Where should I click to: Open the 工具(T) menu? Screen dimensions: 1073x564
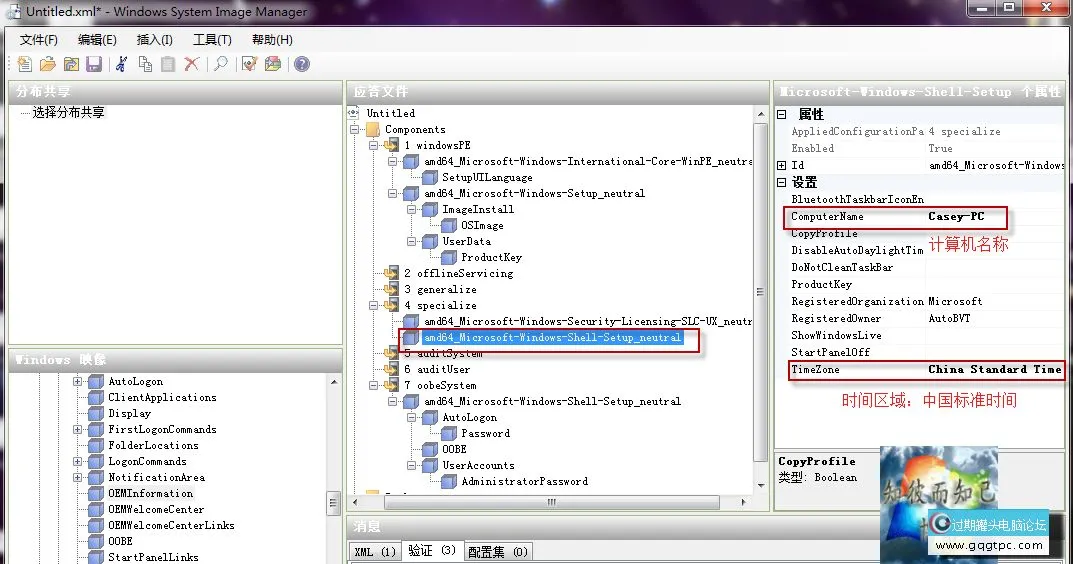212,40
